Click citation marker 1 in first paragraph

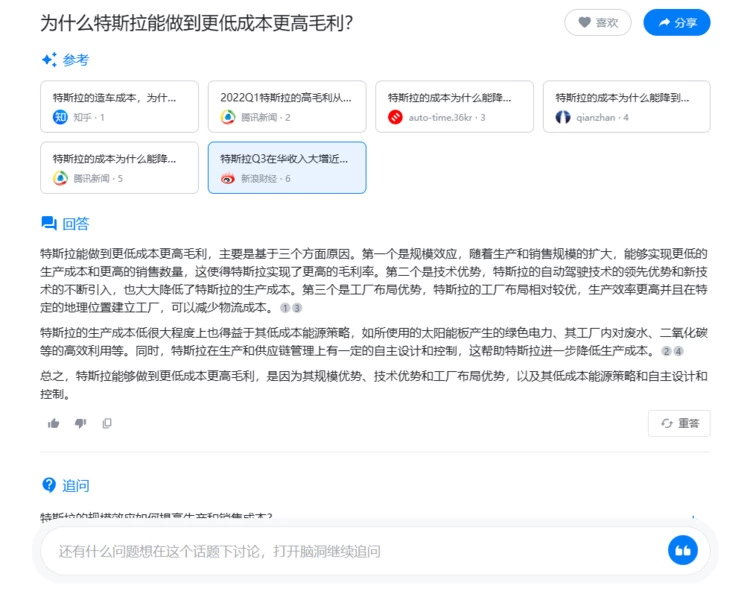point(285,308)
